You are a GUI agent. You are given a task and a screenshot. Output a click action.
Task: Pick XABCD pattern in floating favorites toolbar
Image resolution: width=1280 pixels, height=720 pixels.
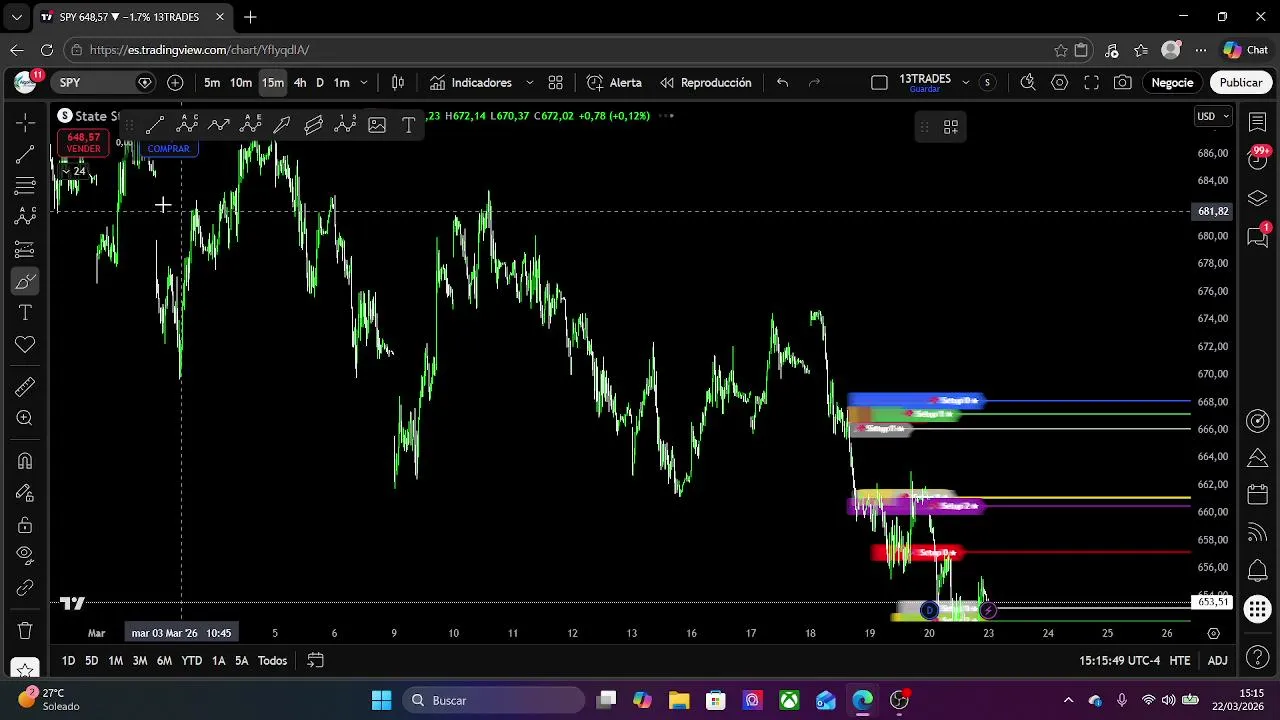pyautogui.click(x=187, y=125)
